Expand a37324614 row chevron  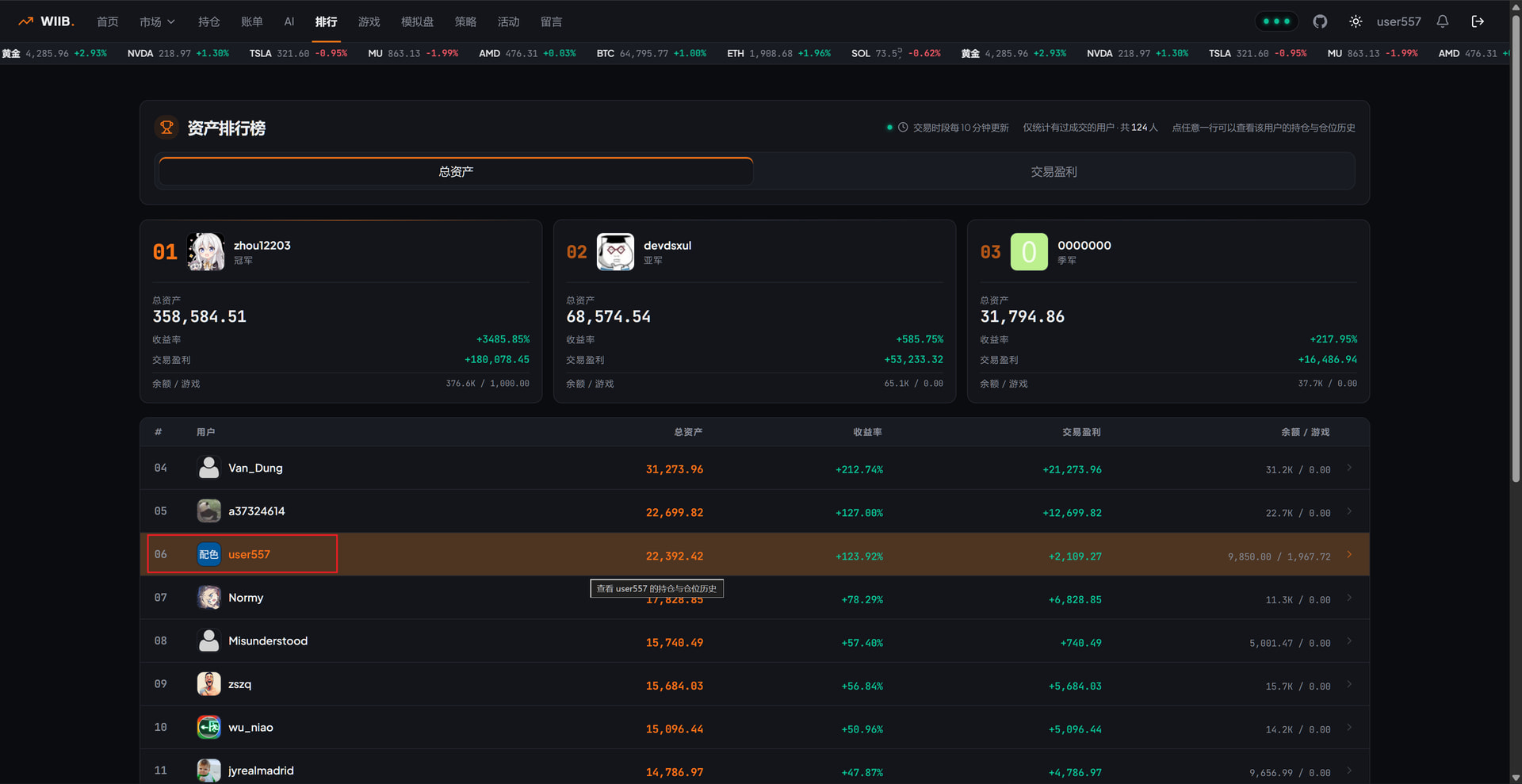[x=1349, y=511]
